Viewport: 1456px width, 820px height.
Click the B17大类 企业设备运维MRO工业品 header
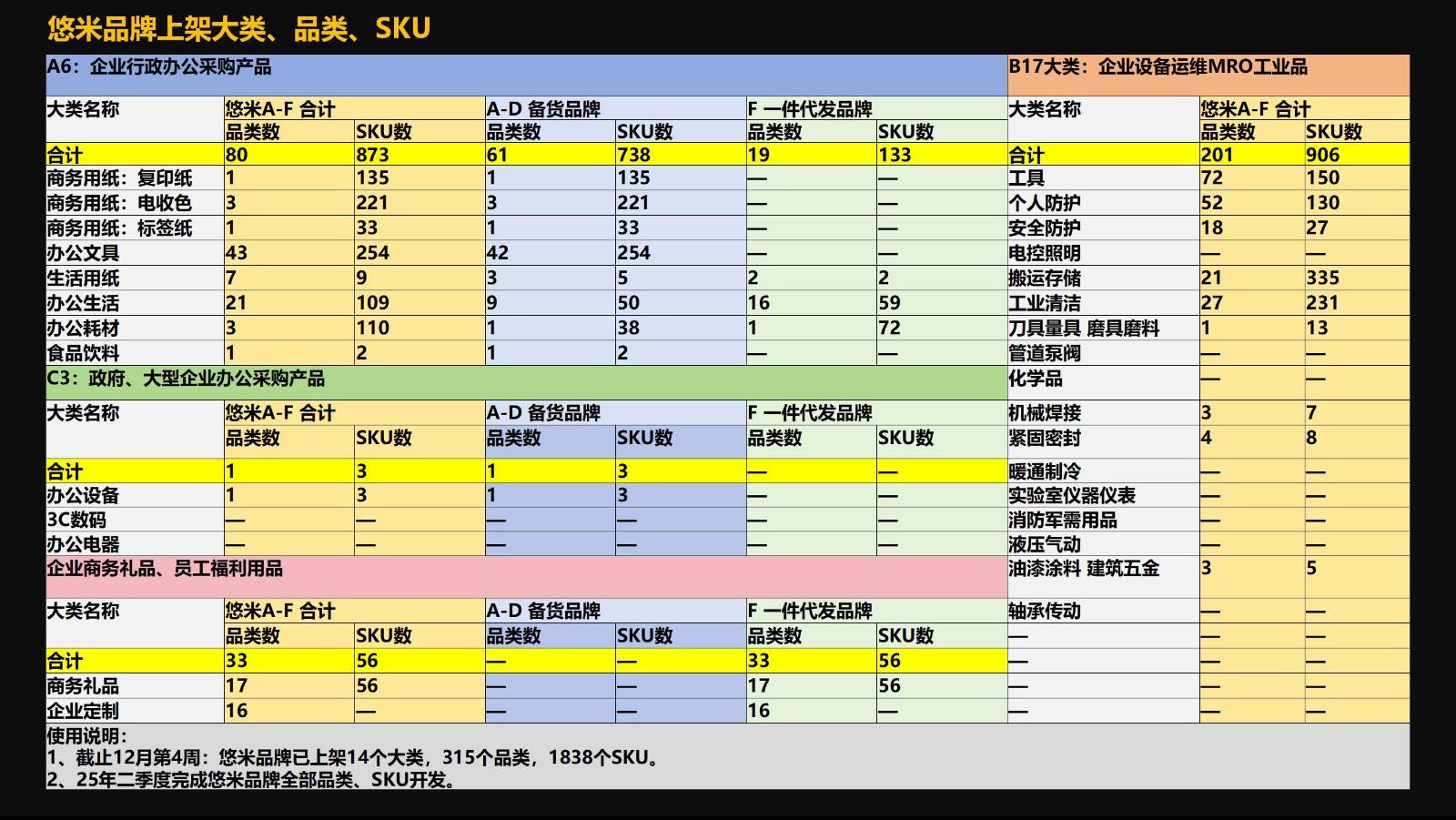click(x=1158, y=67)
